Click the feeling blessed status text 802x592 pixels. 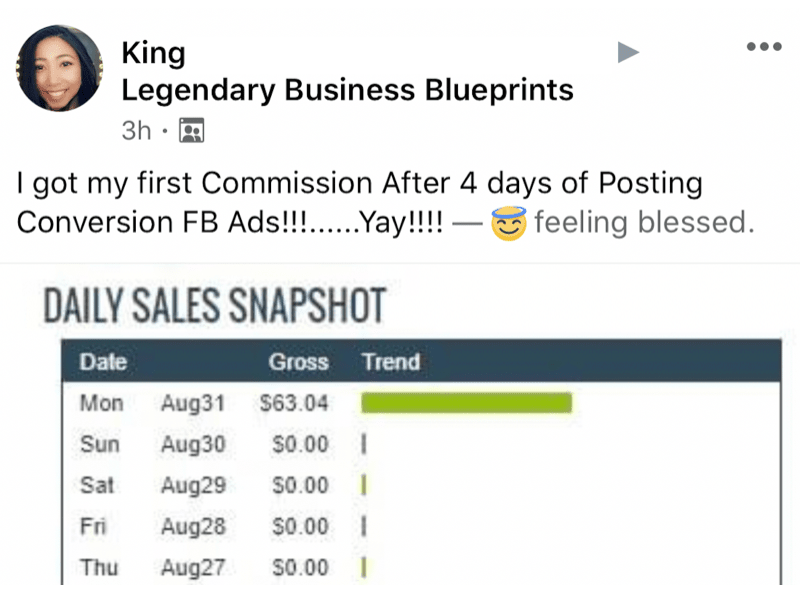644,223
